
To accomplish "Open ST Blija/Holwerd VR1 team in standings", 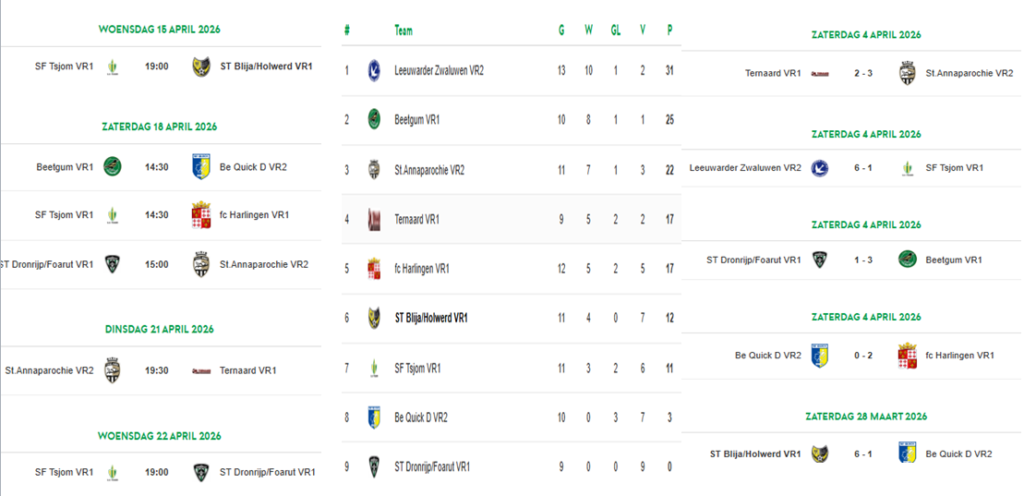I will tap(432, 318).
